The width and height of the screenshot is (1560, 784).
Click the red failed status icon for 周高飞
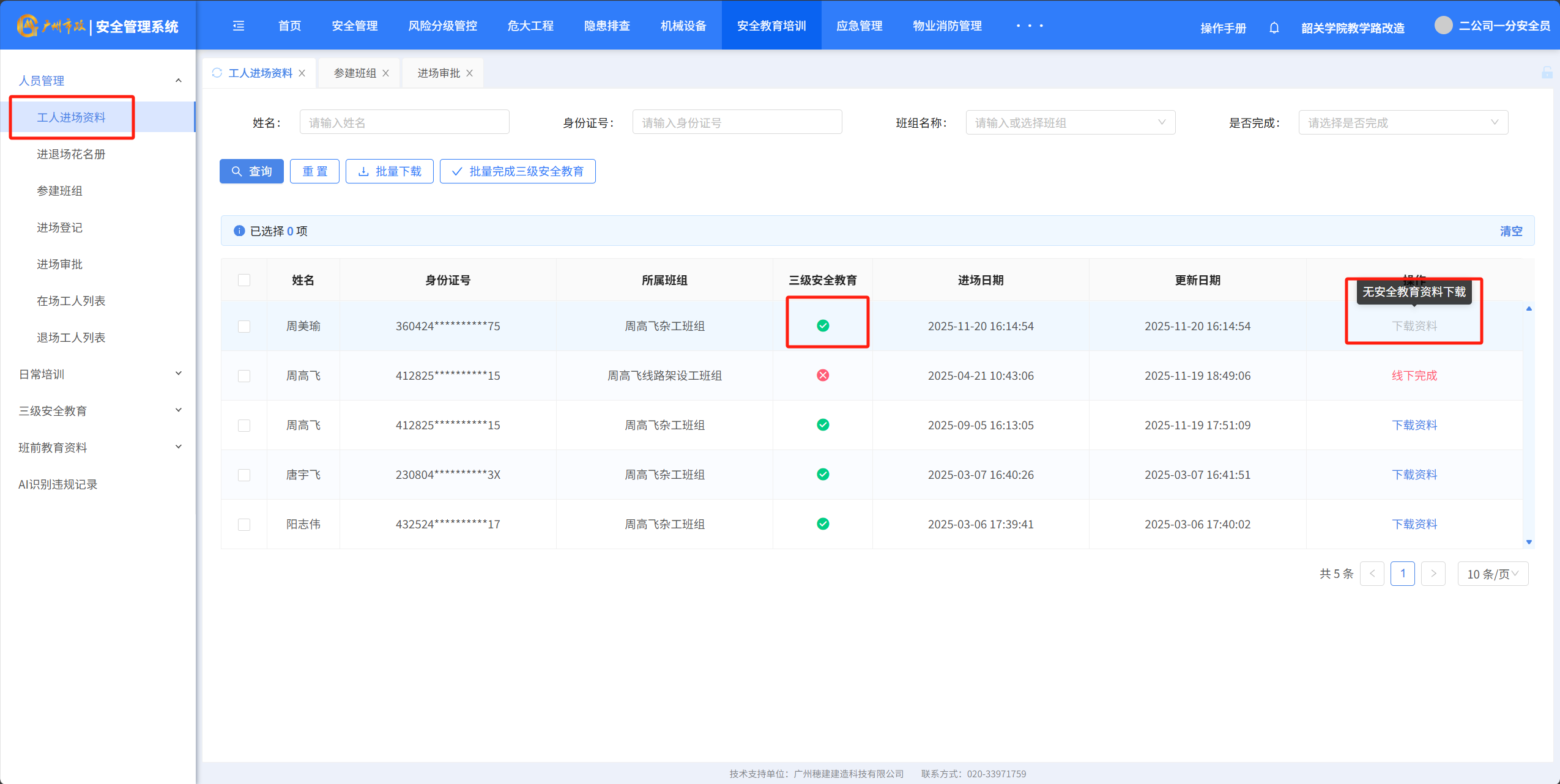click(x=823, y=375)
